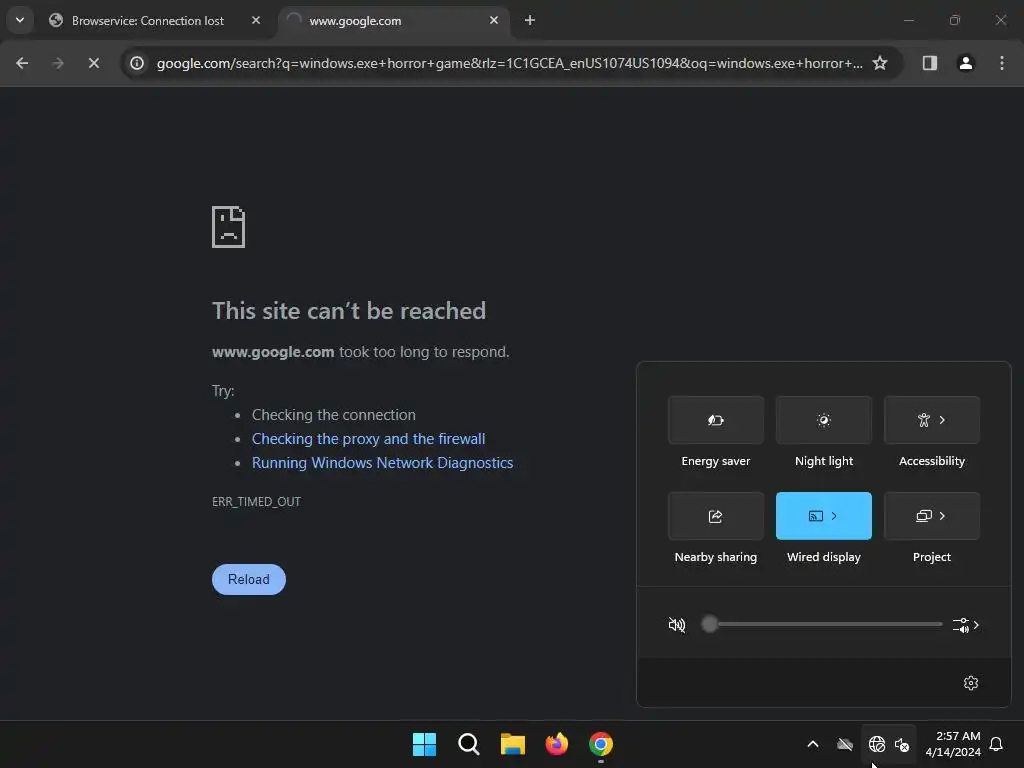This screenshot has width=1024, height=768.
Task: Restore down the Chrome window
Action: (955, 20)
